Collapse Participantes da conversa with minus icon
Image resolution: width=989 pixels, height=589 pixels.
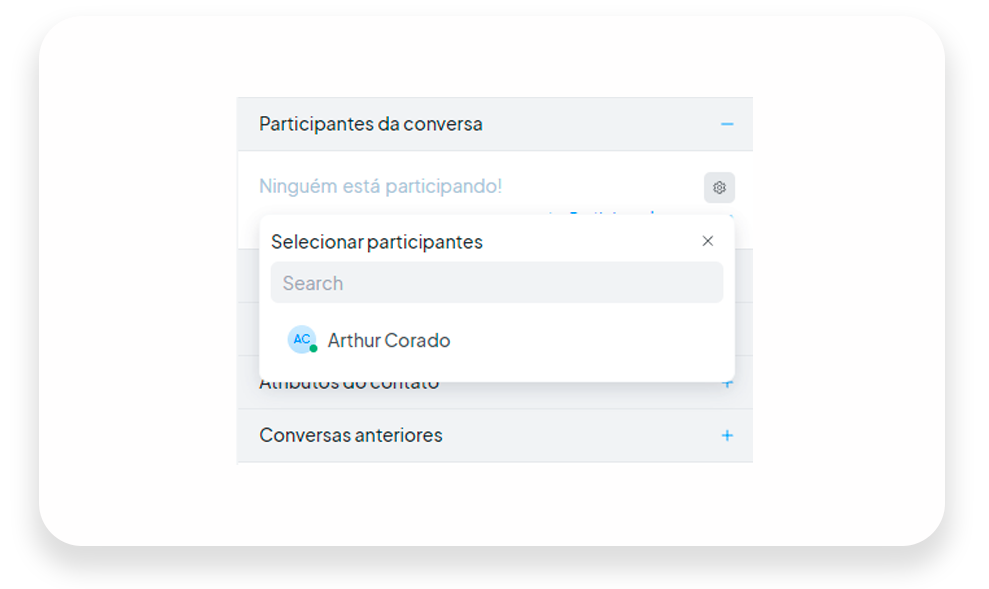click(x=727, y=124)
